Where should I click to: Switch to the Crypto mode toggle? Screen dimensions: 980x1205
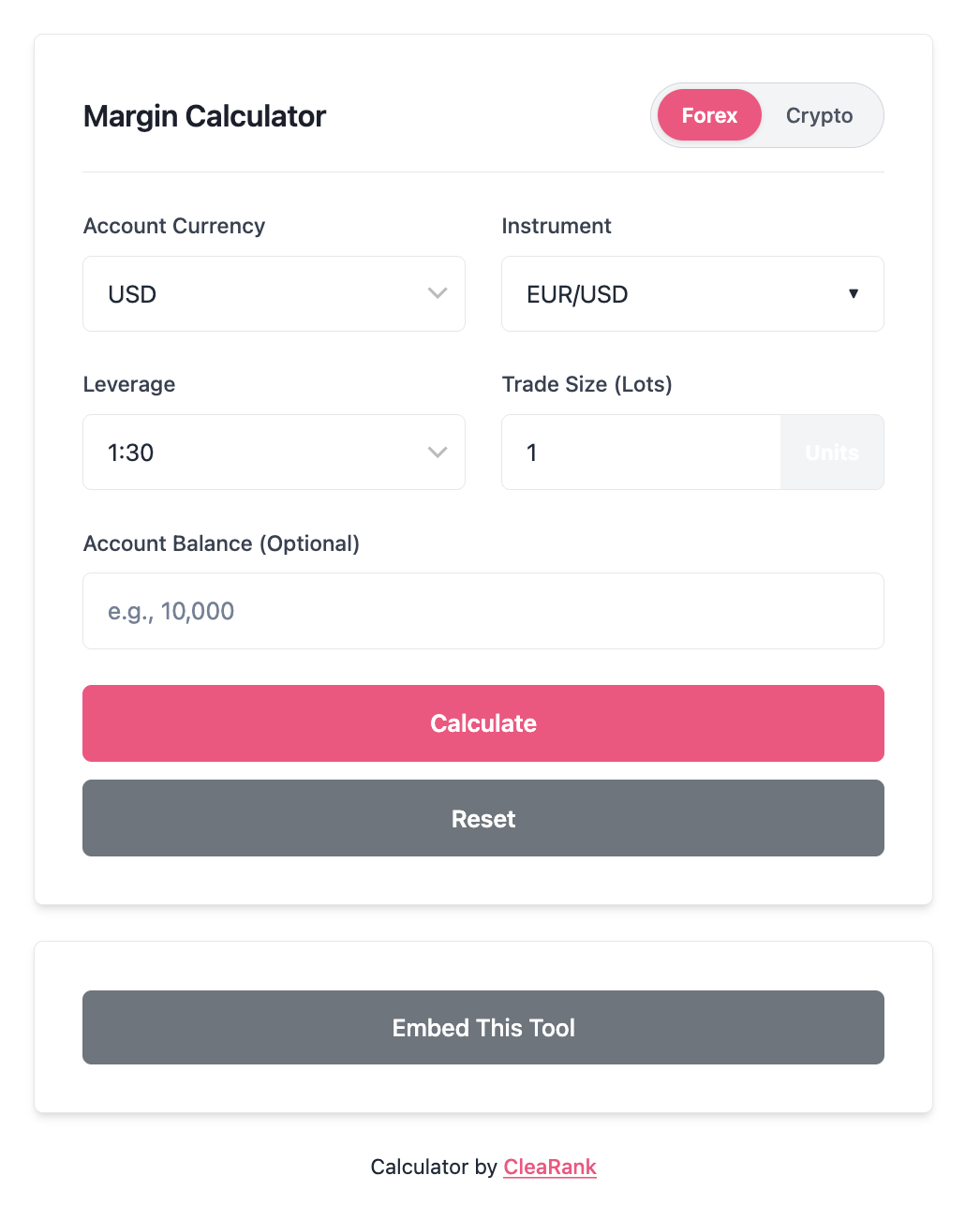tap(819, 115)
